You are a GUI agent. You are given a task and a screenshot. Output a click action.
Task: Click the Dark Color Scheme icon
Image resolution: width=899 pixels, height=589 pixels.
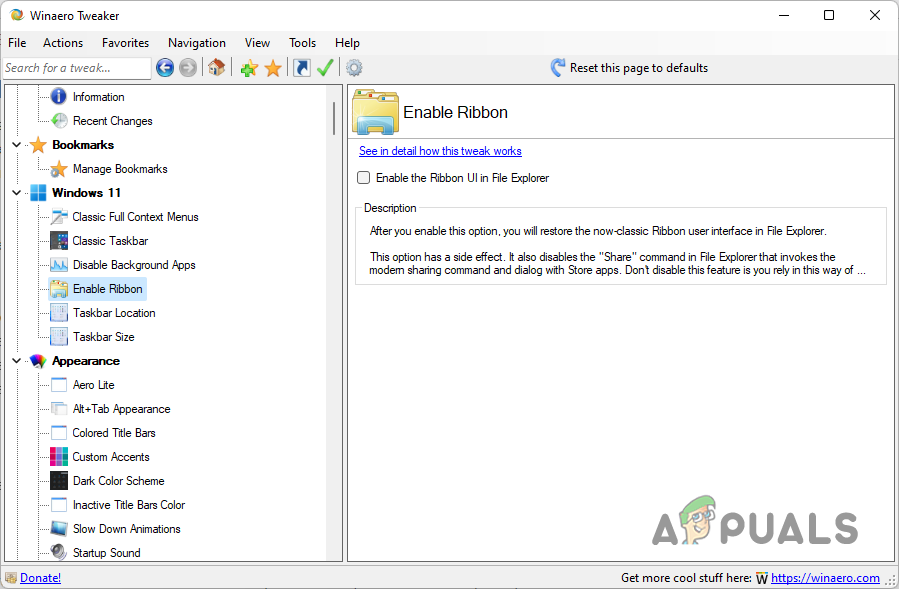(x=58, y=481)
